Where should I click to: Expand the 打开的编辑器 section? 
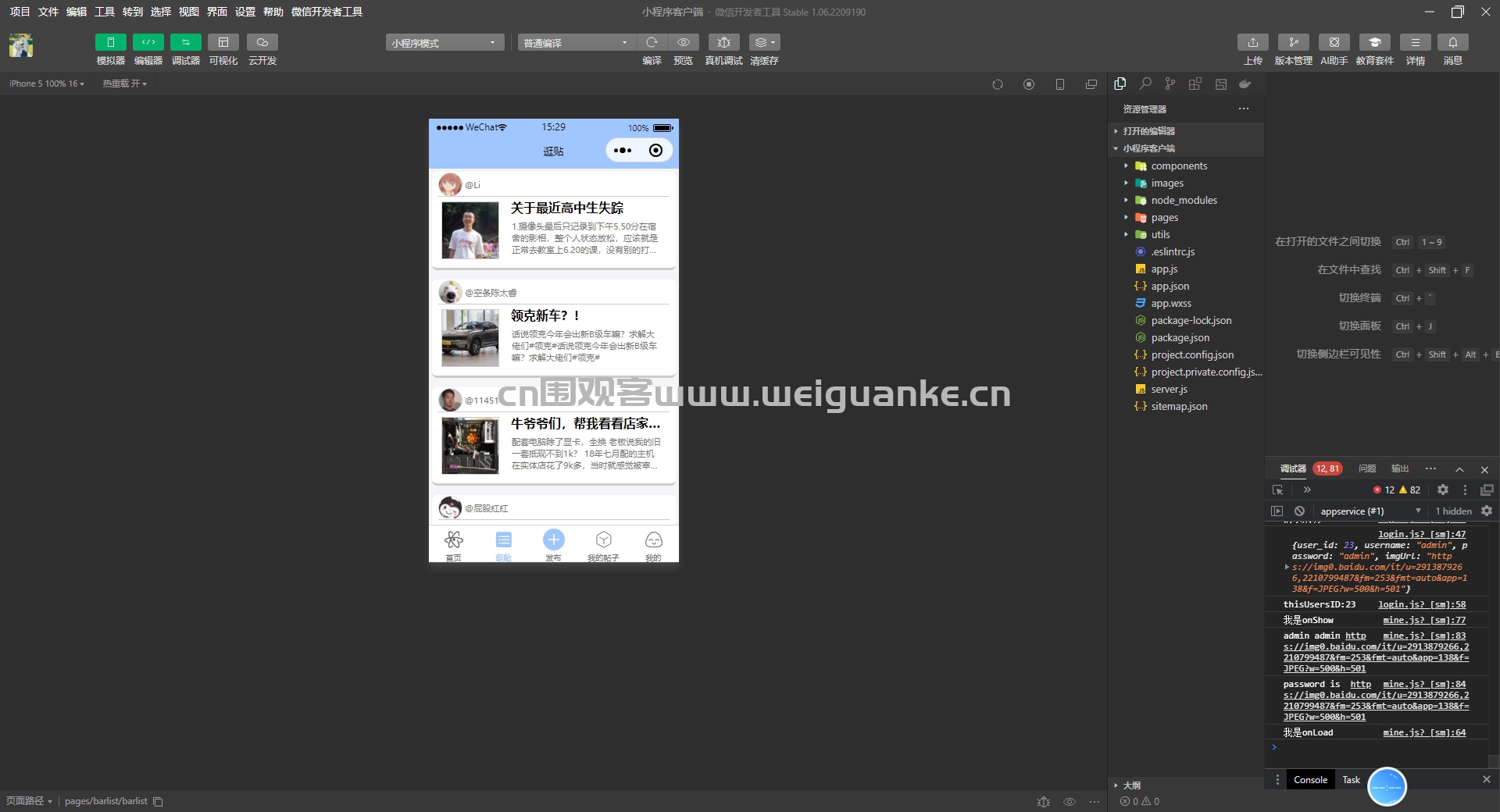tap(1186, 131)
